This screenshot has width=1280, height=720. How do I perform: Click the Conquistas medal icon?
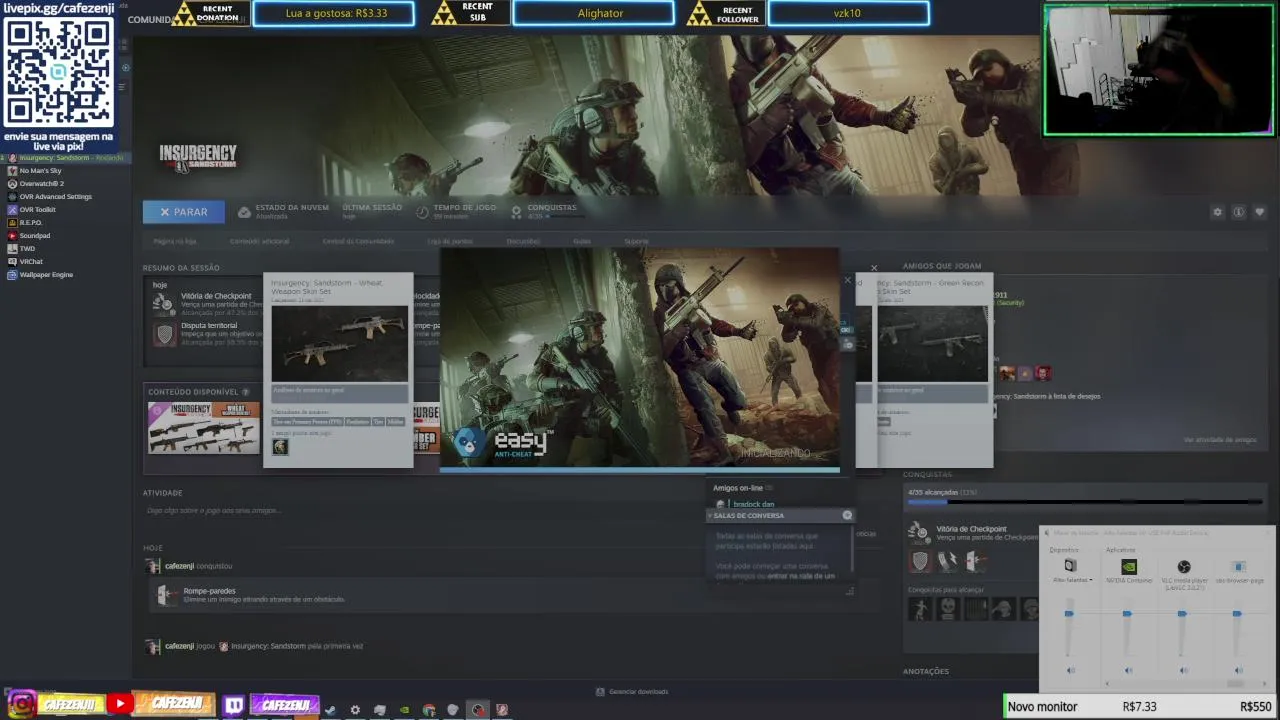516,212
